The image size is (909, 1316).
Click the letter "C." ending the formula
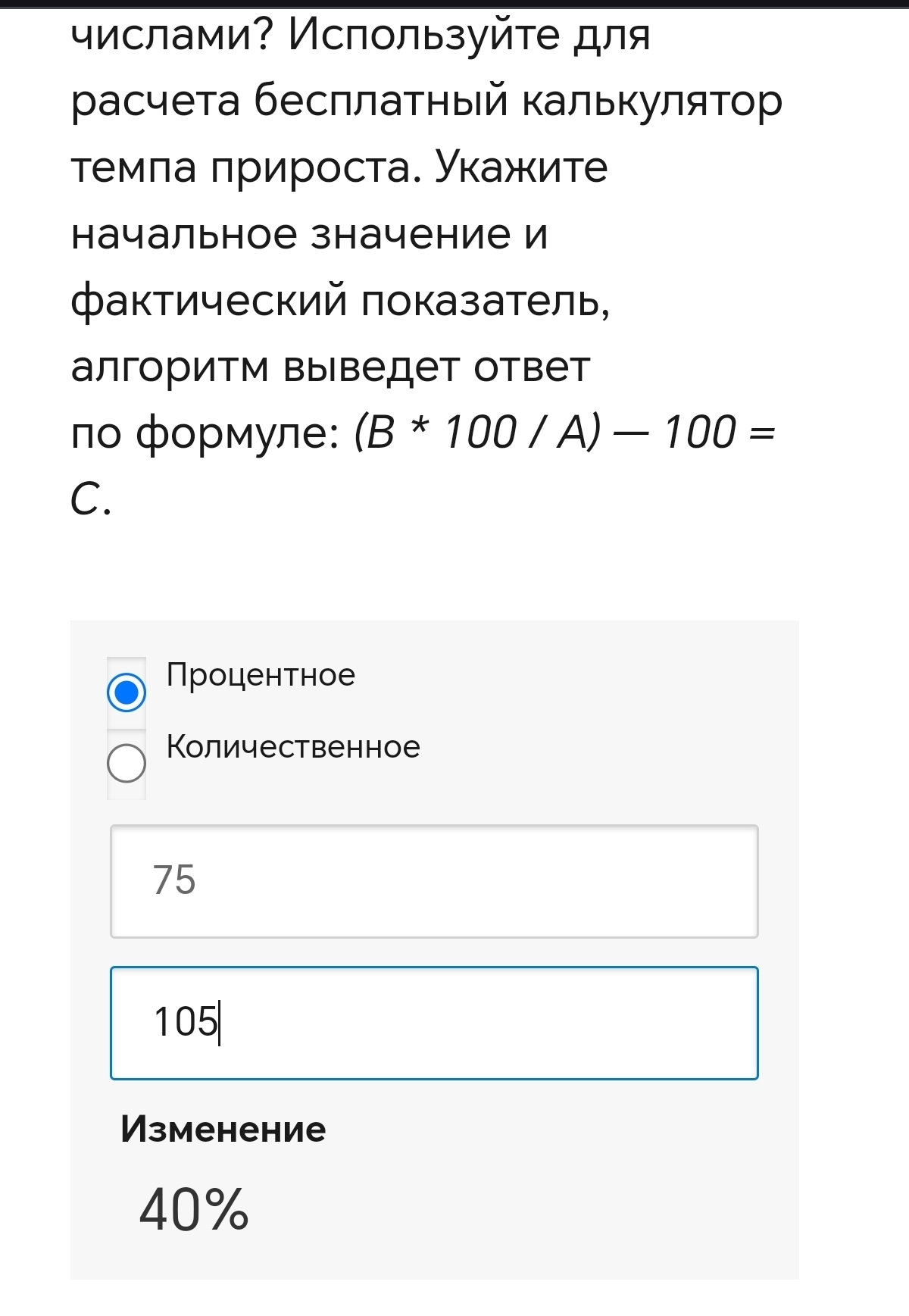point(90,500)
